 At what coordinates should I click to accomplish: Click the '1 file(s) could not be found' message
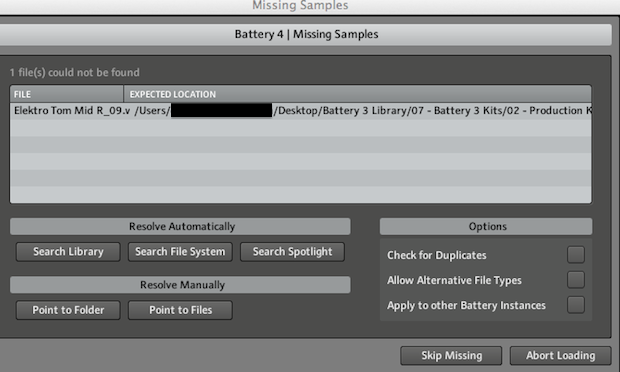75,72
